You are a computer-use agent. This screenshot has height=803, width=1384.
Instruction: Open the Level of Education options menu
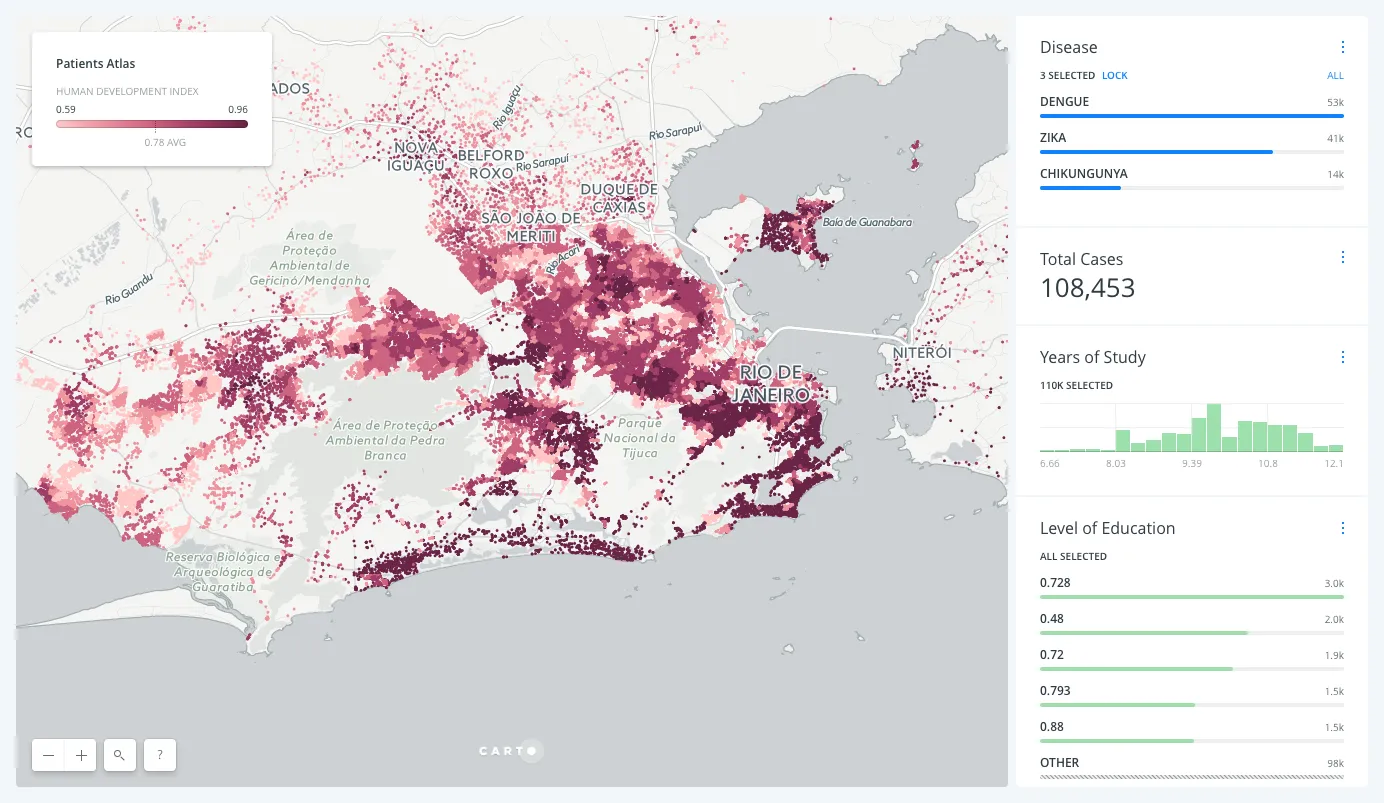point(1342,528)
